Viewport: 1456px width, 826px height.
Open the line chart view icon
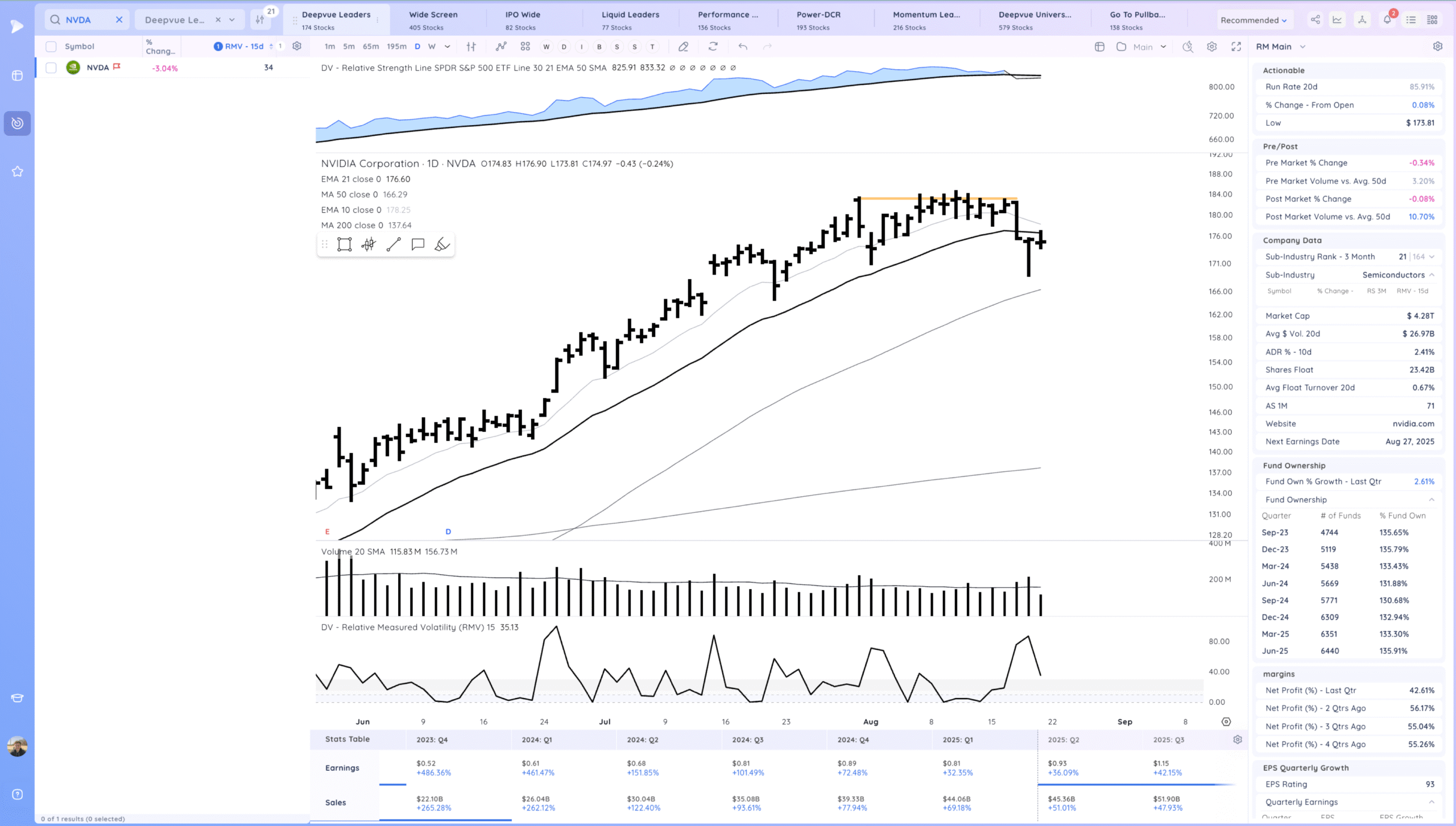(1337, 20)
